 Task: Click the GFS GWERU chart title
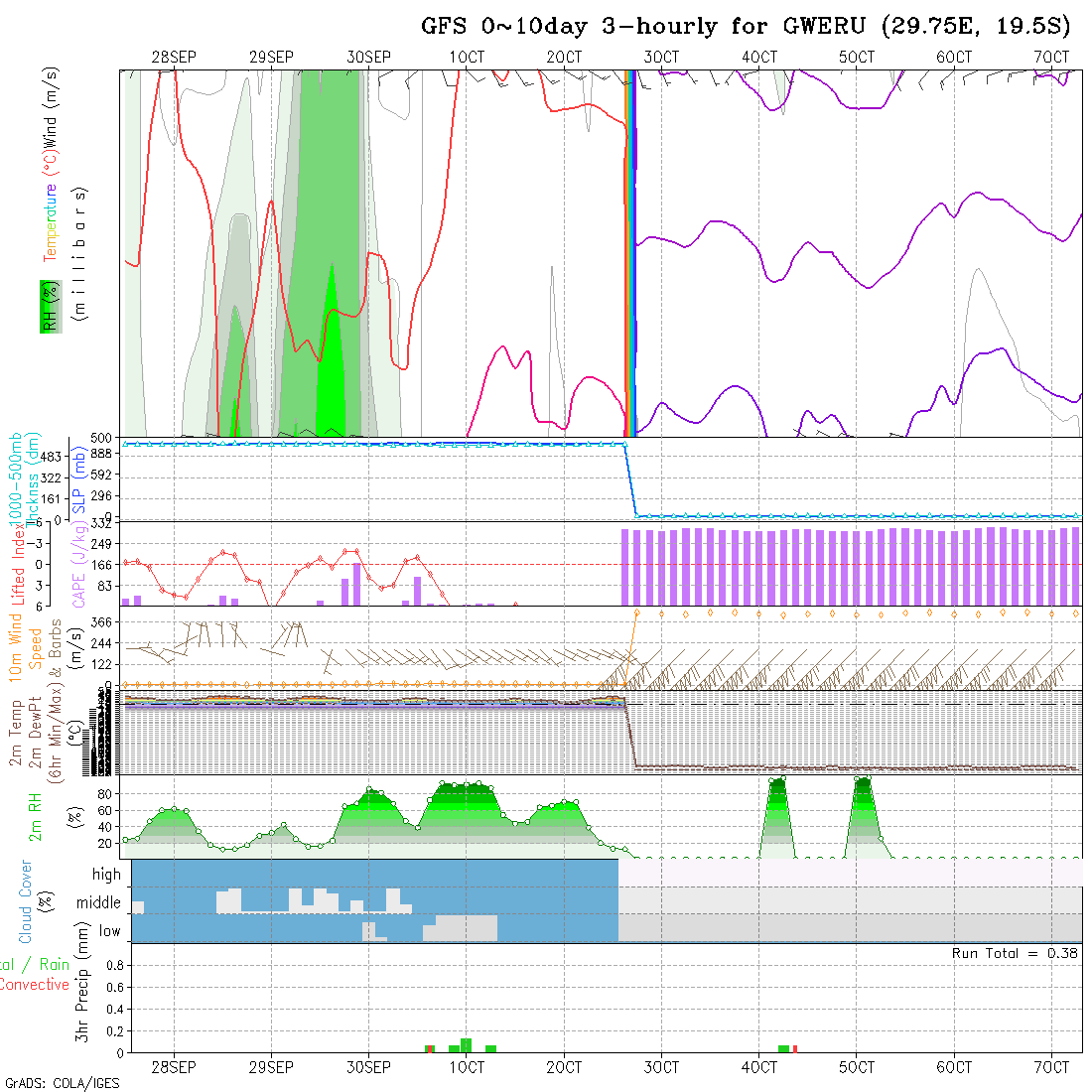coord(747,27)
